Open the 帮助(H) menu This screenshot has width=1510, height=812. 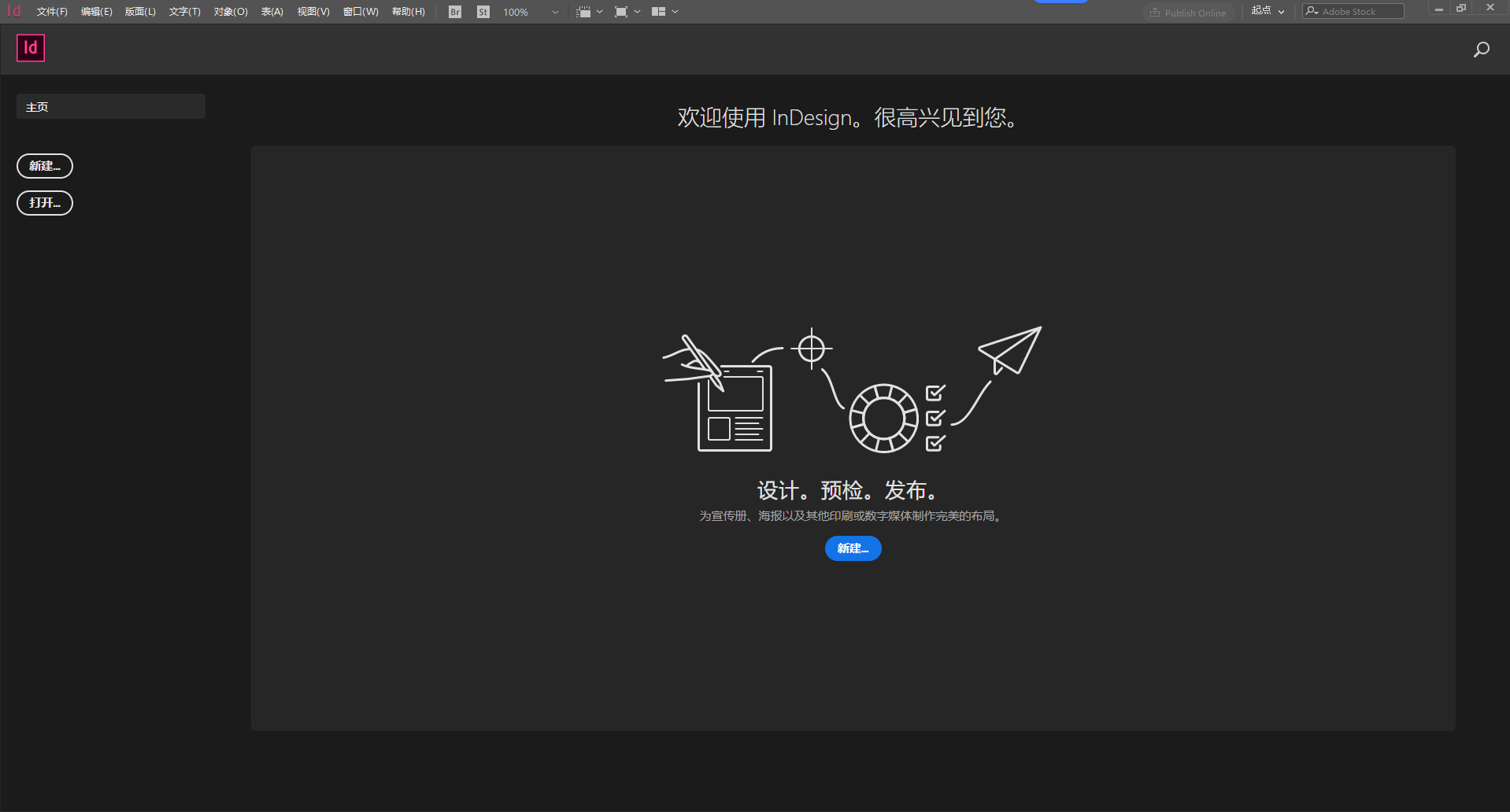coord(408,11)
